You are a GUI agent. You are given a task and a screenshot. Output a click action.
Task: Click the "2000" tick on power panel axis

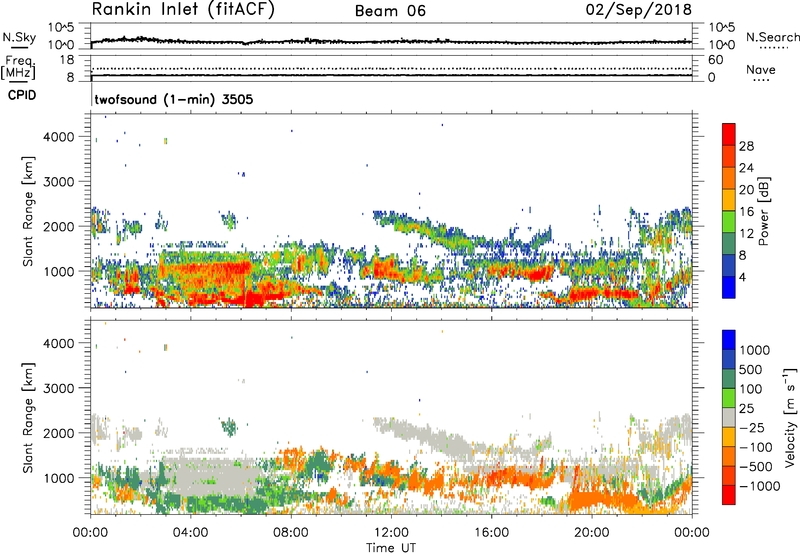[x=59, y=226]
